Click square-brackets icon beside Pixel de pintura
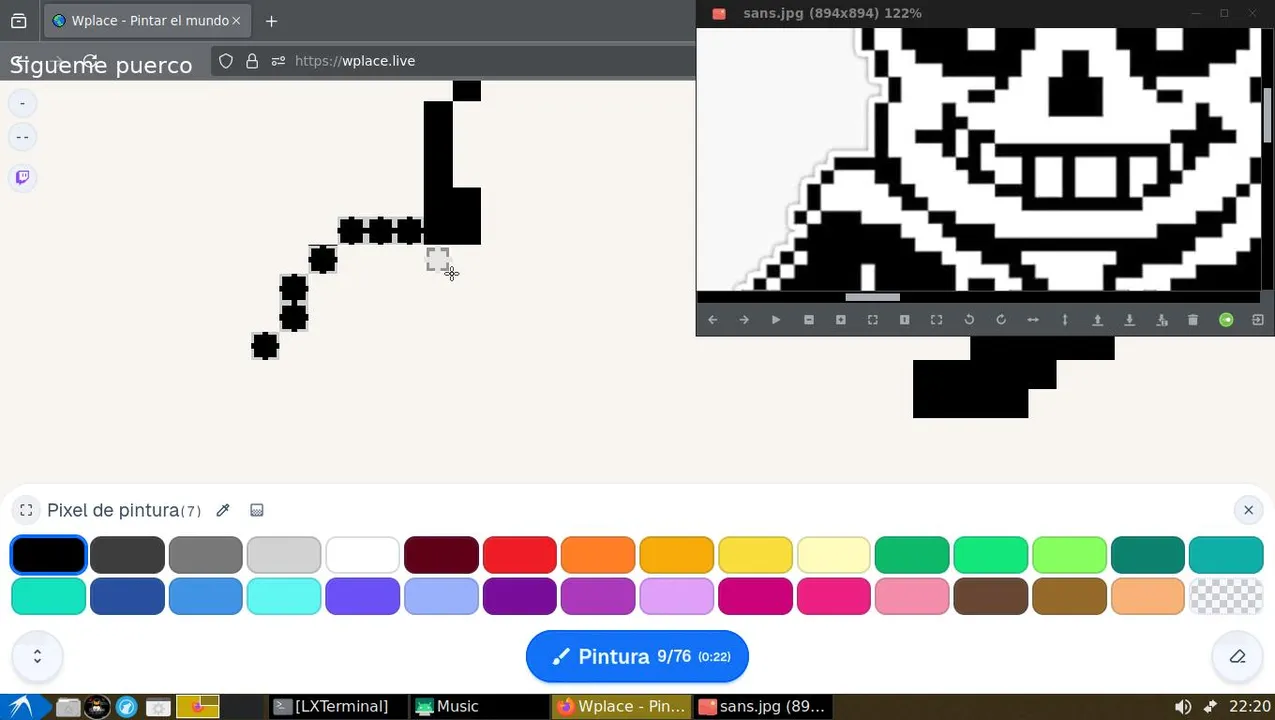The image size is (1275, 720). pos(27,510)
